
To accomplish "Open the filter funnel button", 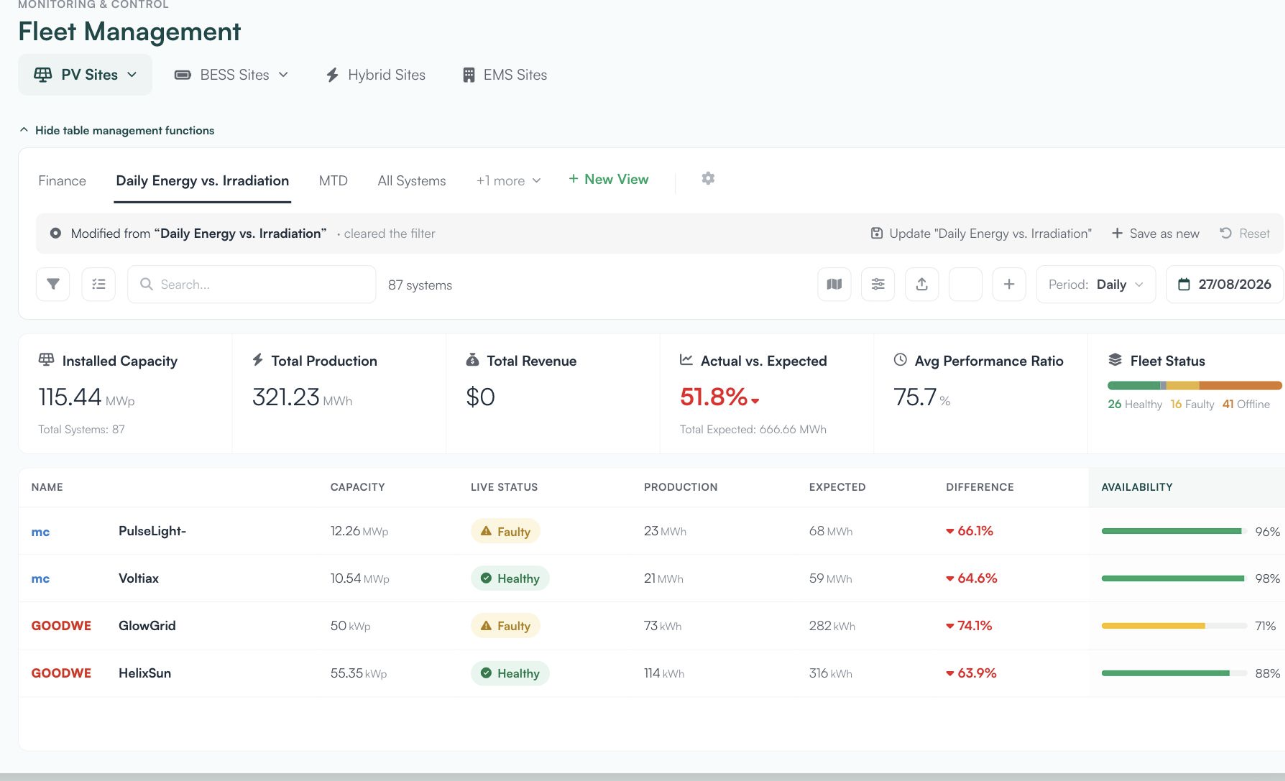I will tap(53, 284).
